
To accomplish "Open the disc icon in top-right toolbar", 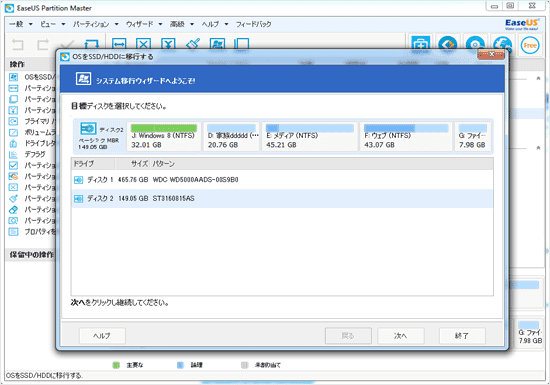I will (x=475, y=45).
